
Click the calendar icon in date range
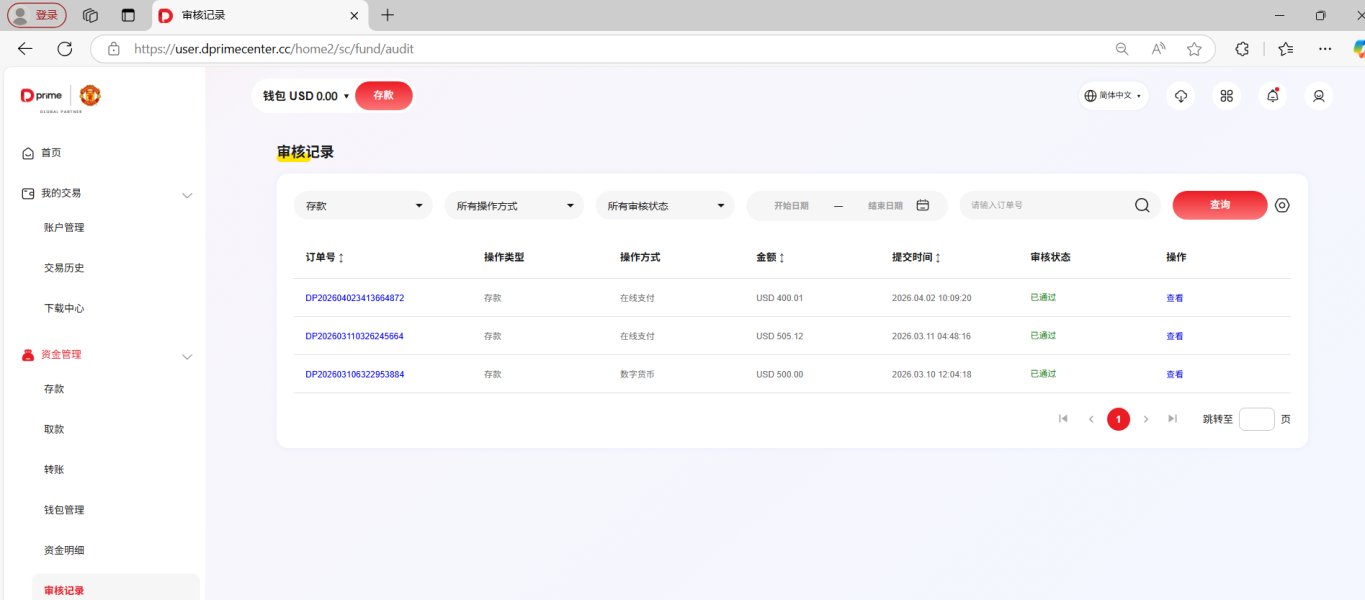coord(923,206)
